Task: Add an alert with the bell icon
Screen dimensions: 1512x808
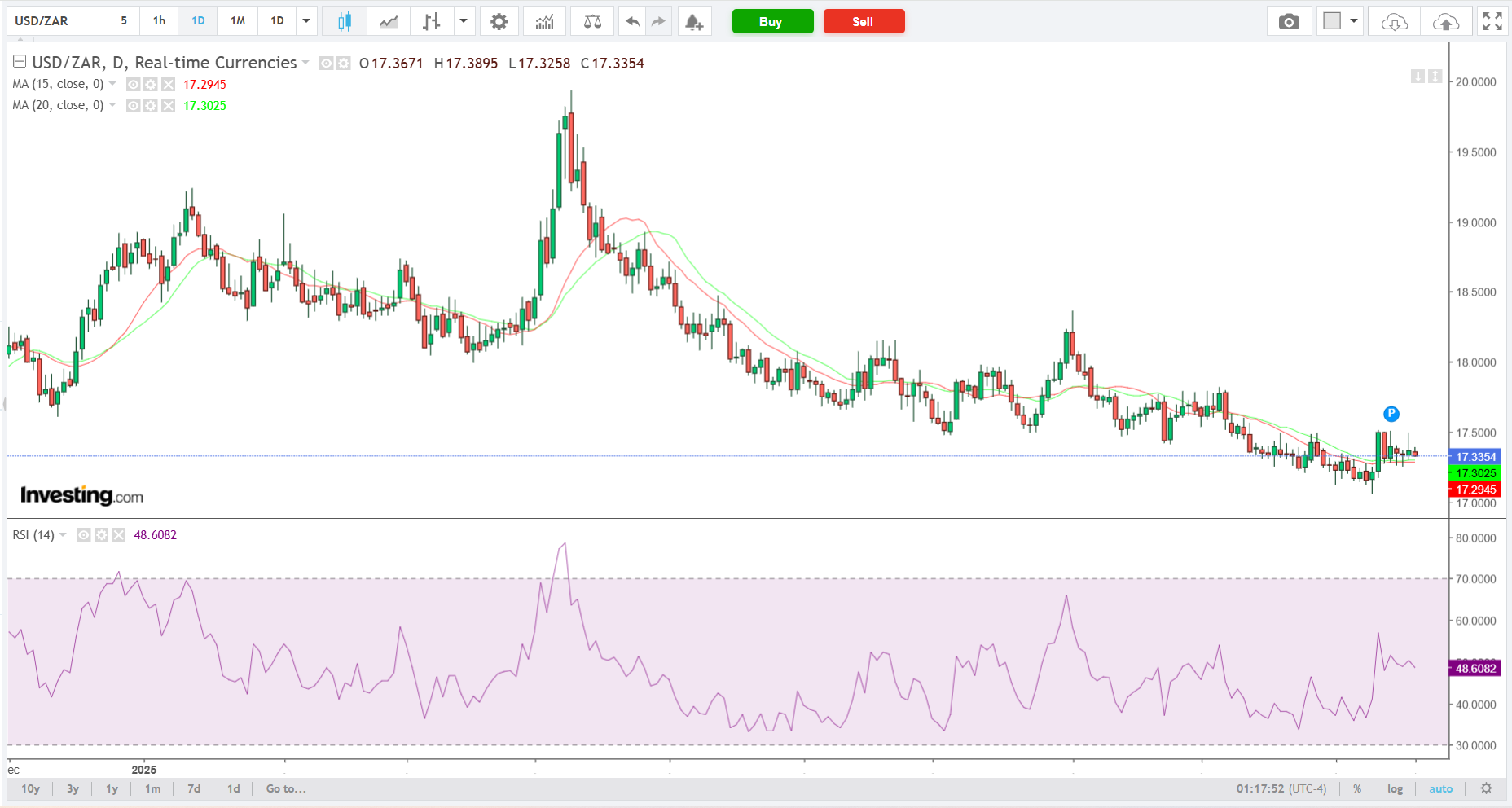Action: (693, 22)
